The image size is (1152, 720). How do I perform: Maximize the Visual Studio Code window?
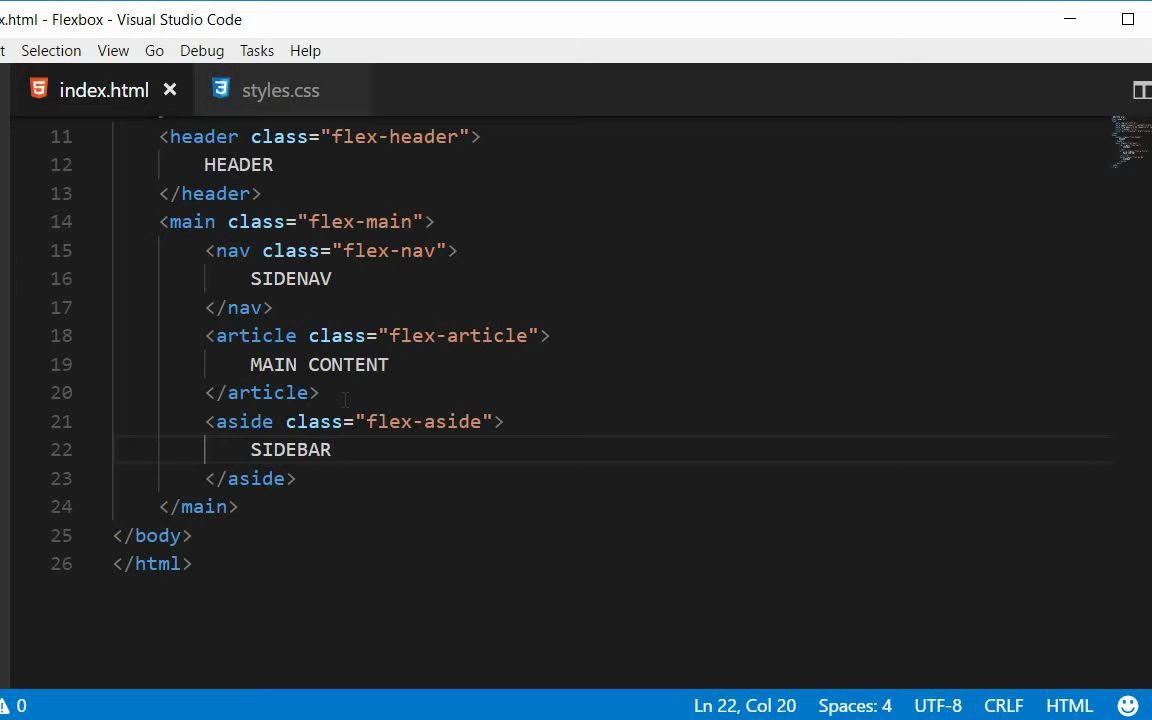click(1128, 19)
